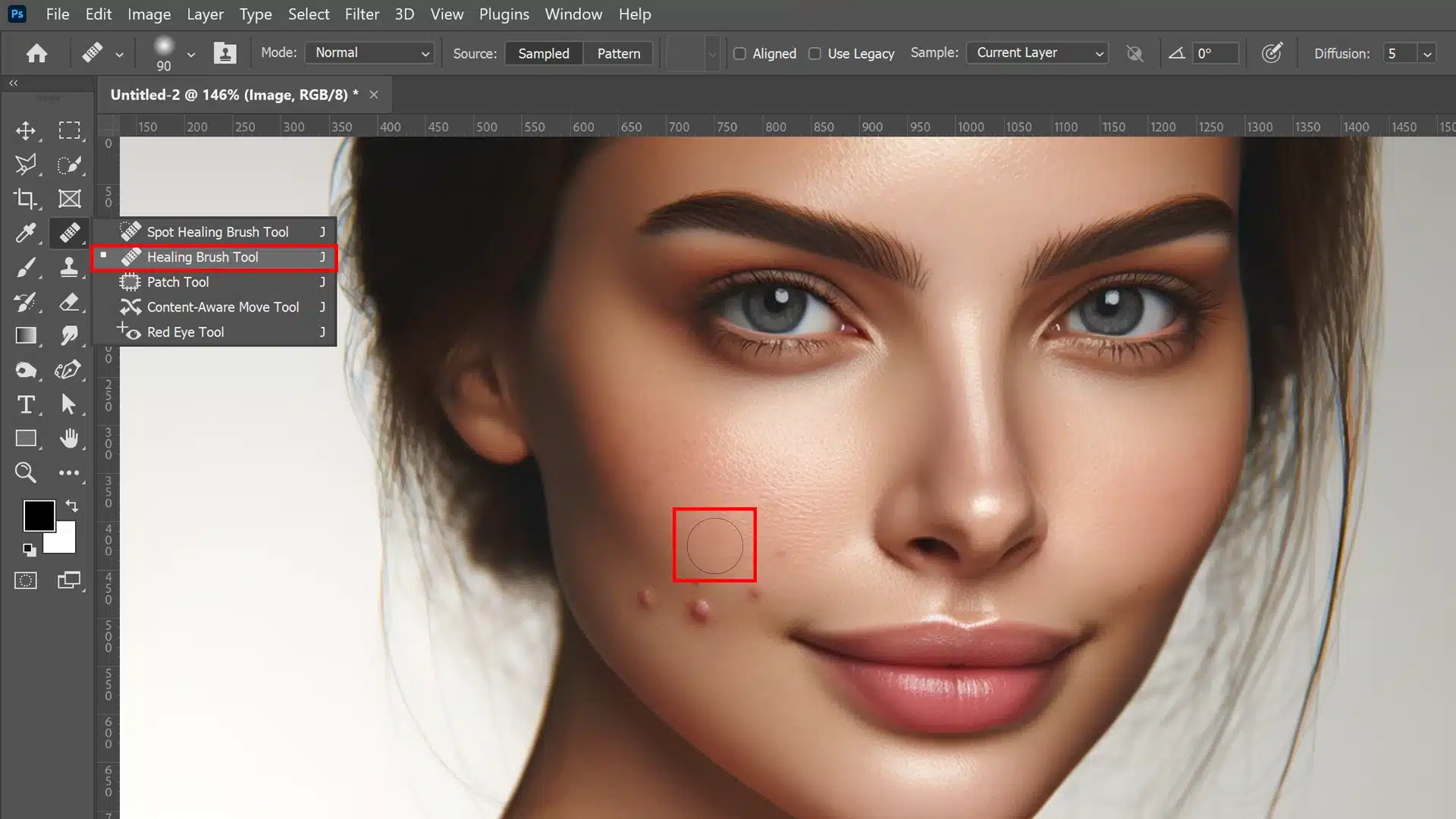Reset default foreground and background colors
This screenshot has width=1456, height=819.
coord(29,550)
